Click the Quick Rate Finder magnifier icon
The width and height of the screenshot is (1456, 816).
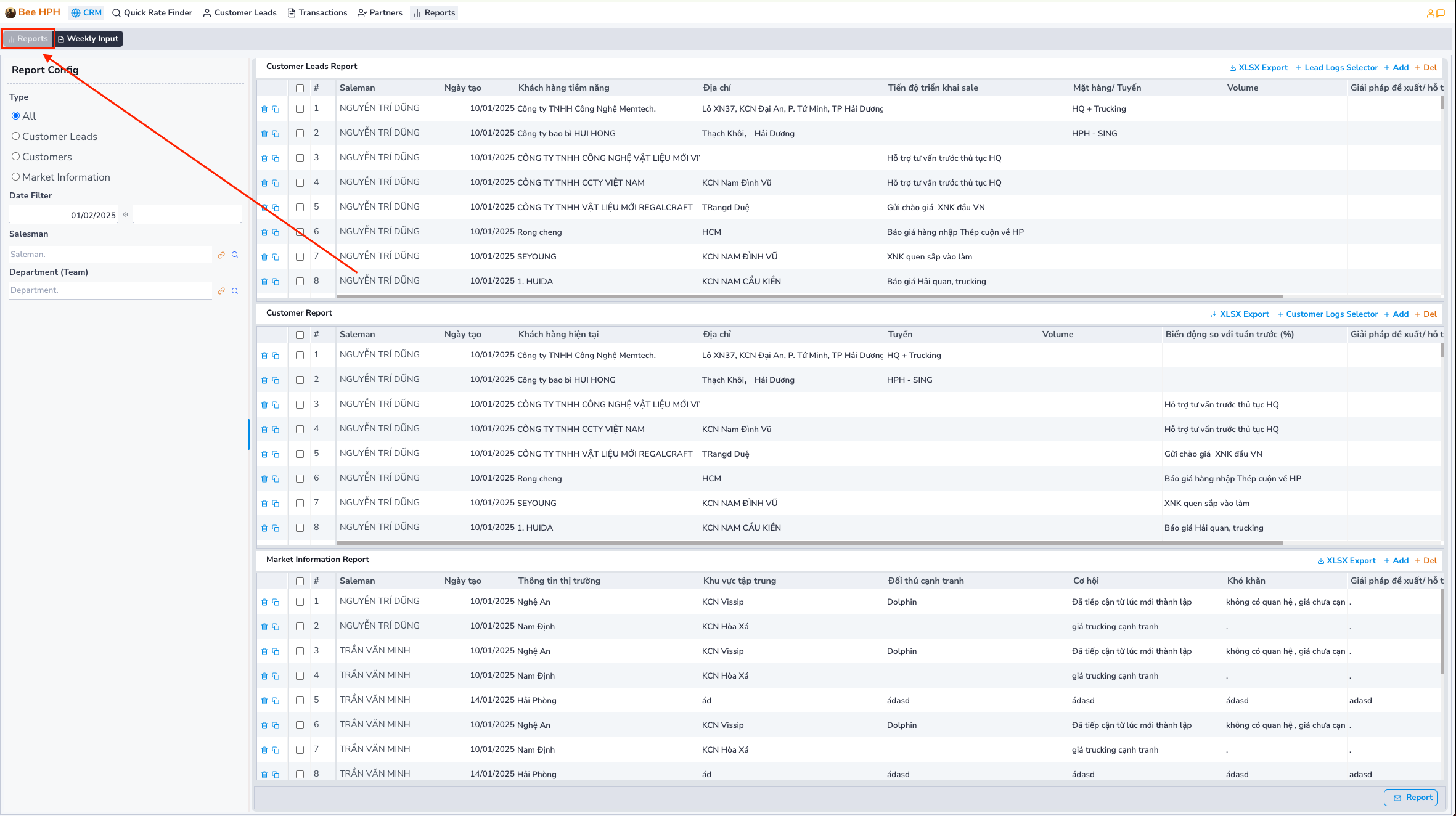116,12
